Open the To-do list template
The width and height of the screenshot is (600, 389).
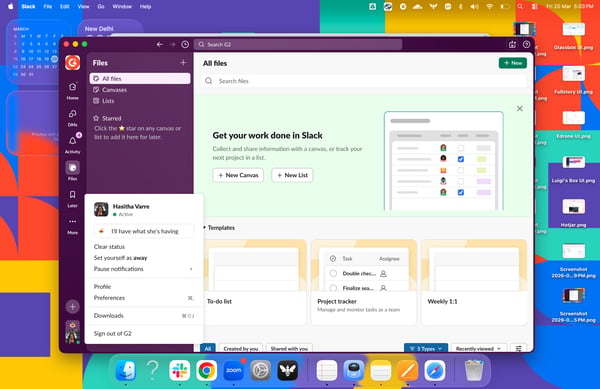(255, 282)
